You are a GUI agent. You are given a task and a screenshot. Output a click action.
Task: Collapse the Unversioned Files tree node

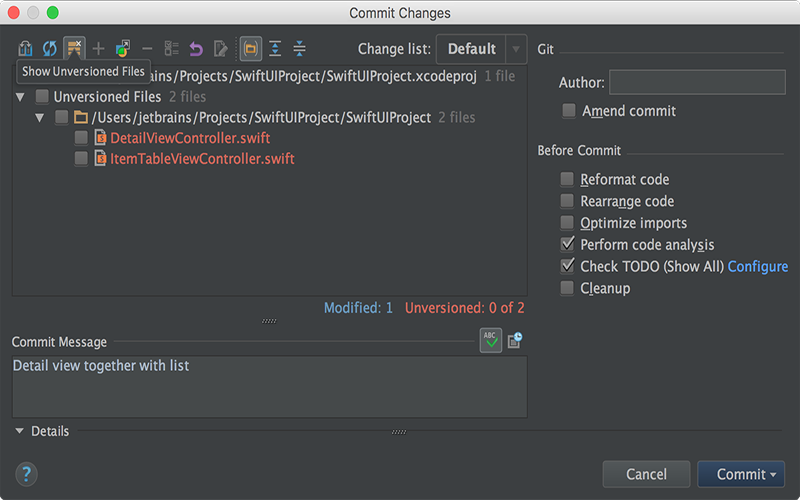pos(20,96)
